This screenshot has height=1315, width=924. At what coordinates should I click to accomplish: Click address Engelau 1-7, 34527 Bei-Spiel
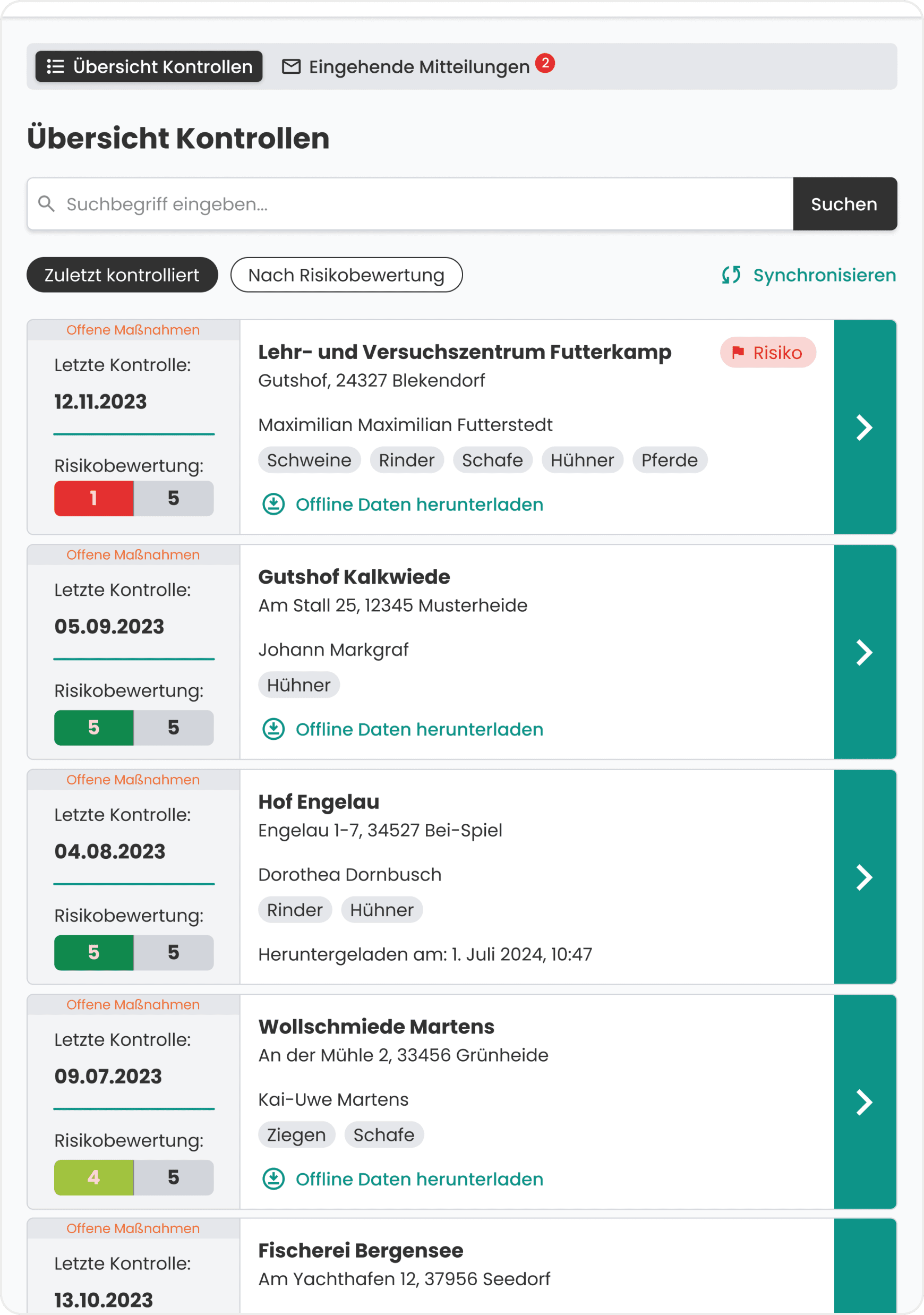[380, 831]
